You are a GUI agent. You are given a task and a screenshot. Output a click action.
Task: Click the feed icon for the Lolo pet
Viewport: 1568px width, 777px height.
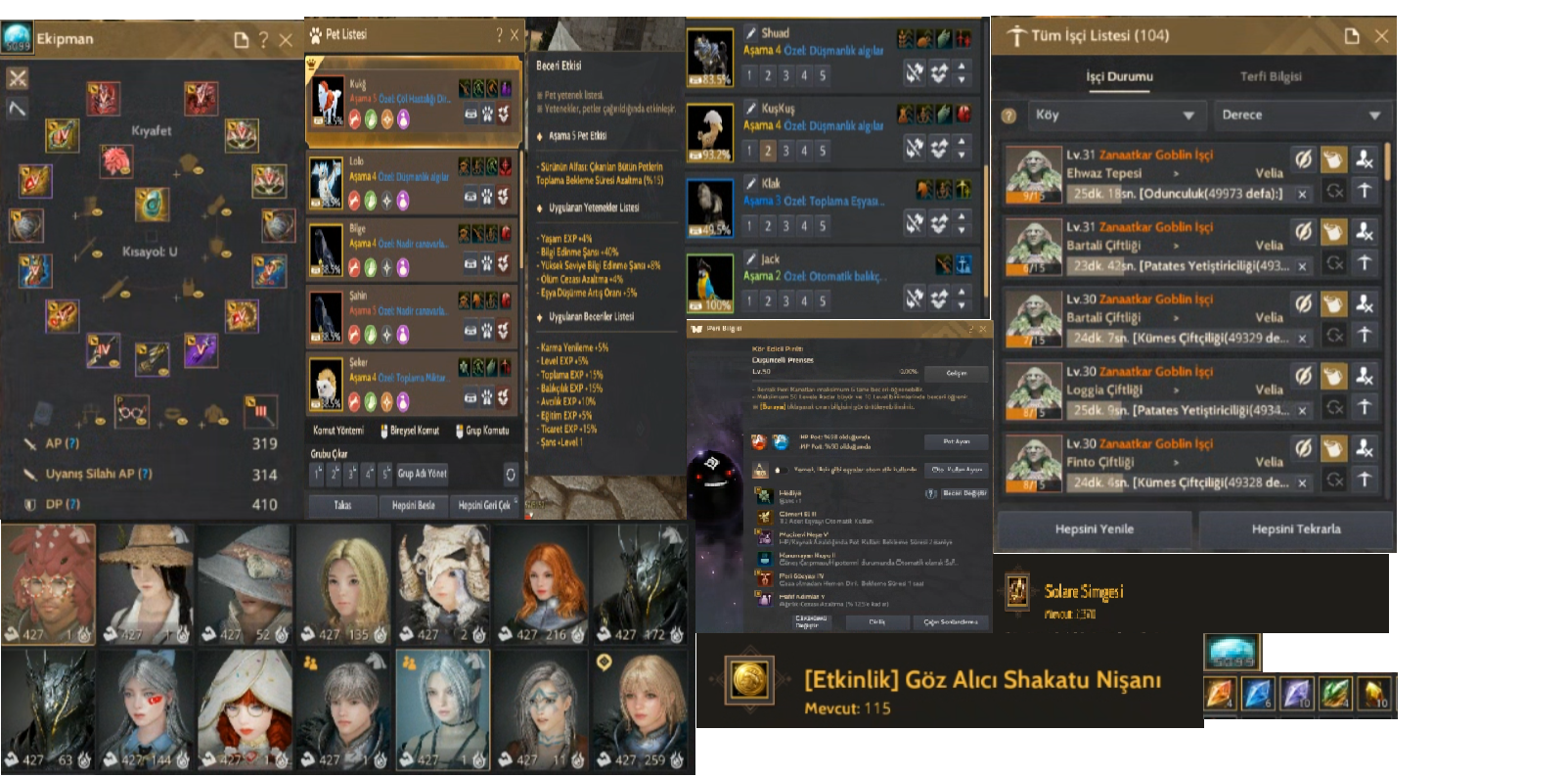pyautogui.click(x=470, y=196)
